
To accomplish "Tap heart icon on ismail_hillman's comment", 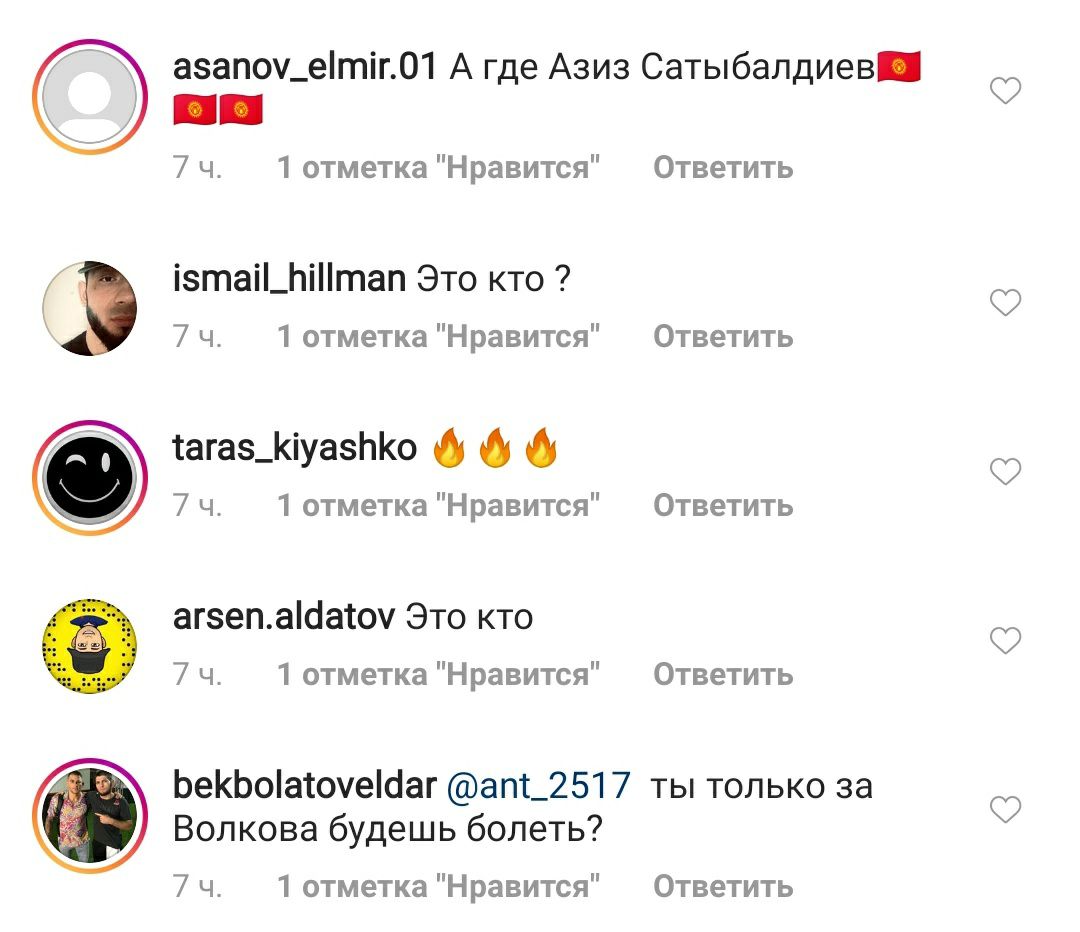I will [x=1005, y=302].
